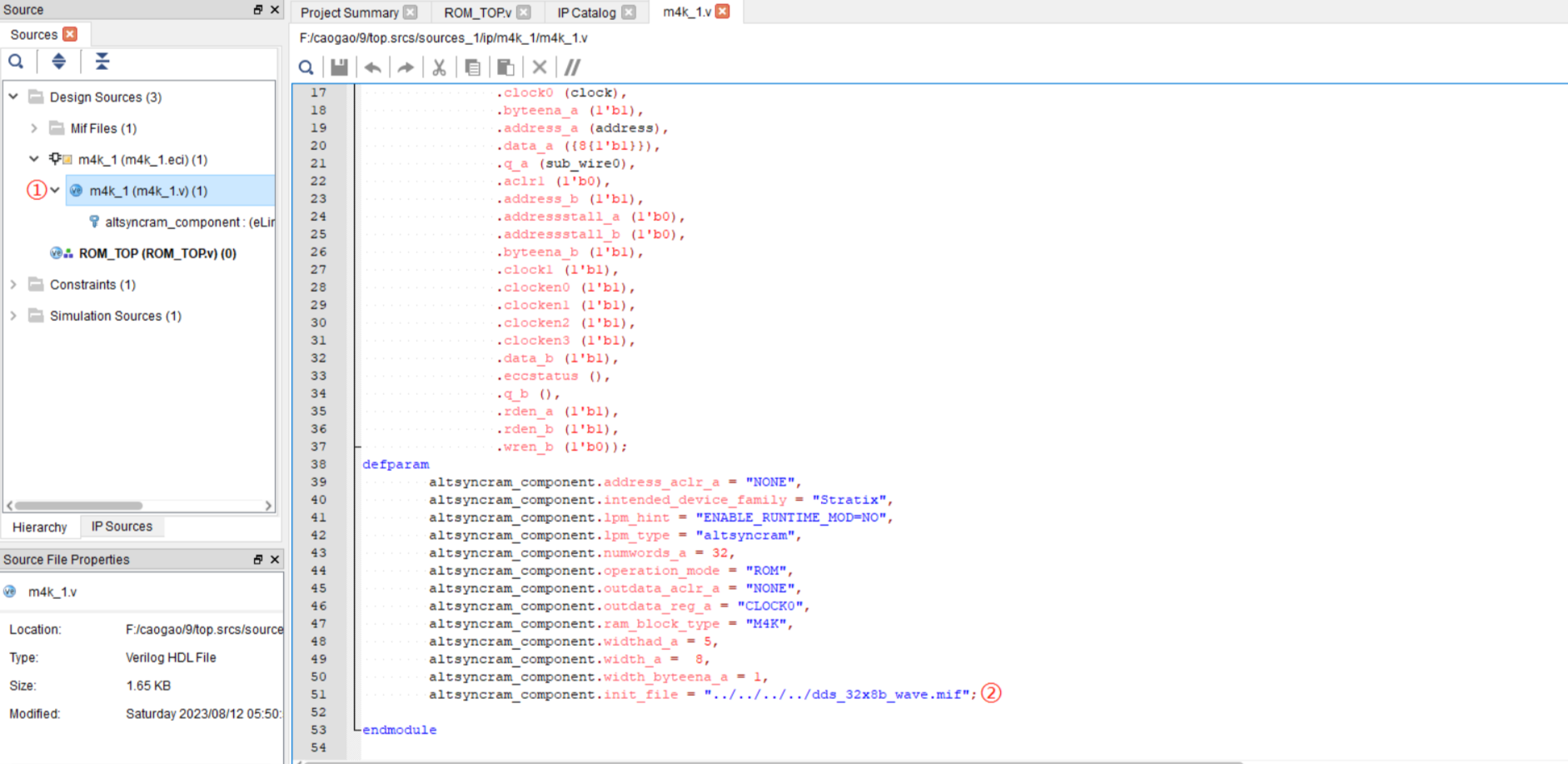Toggle line comment with the // icon
The image size is (1568, 764).
tap(572, 67)
